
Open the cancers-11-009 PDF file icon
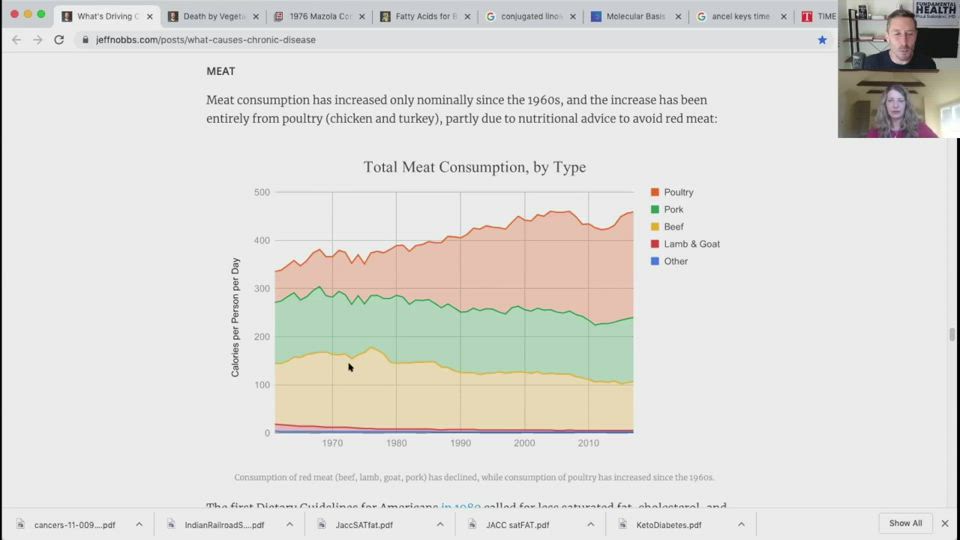point(21,524)
